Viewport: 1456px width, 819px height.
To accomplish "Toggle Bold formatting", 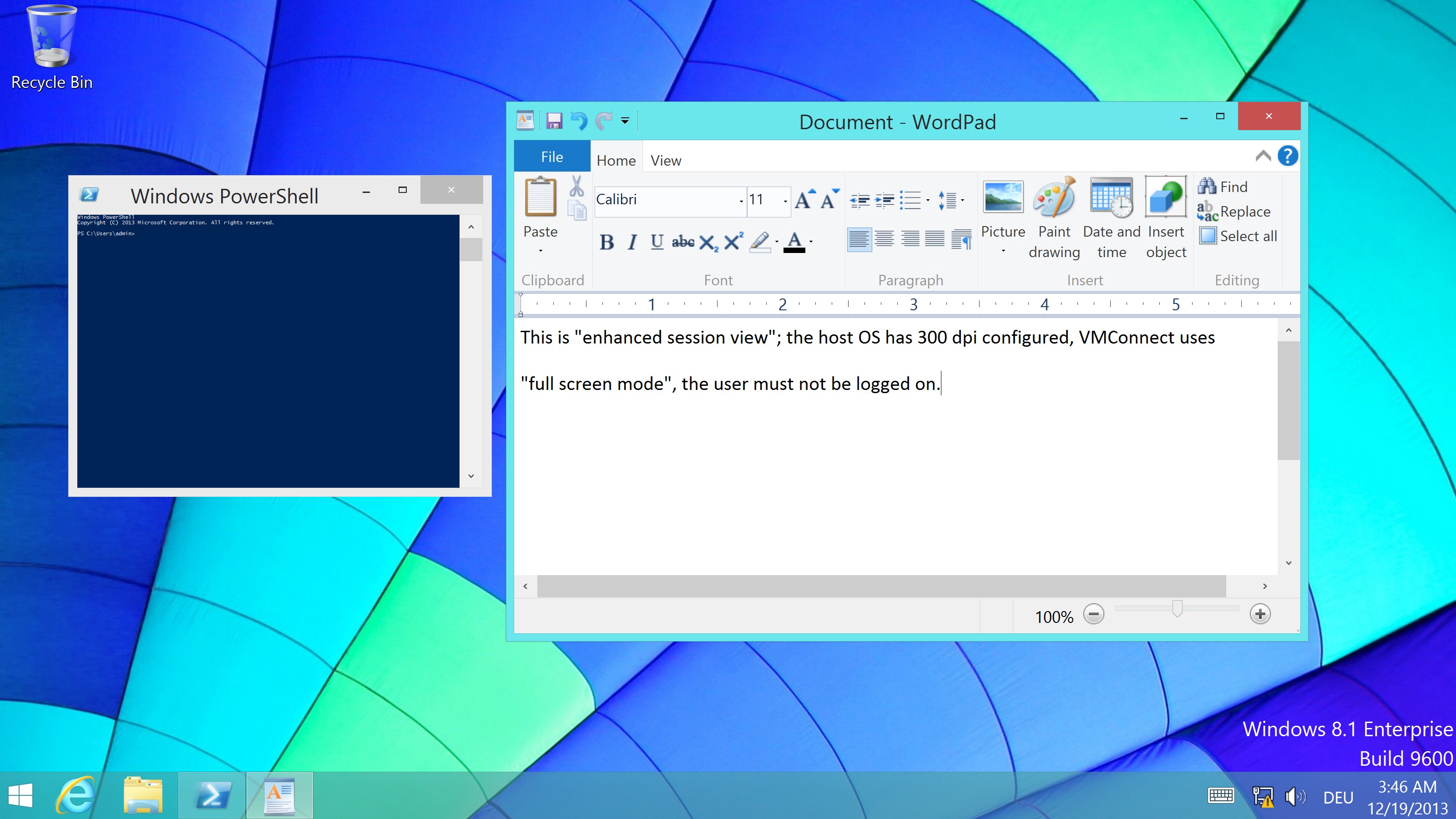I will pos(607,242).
